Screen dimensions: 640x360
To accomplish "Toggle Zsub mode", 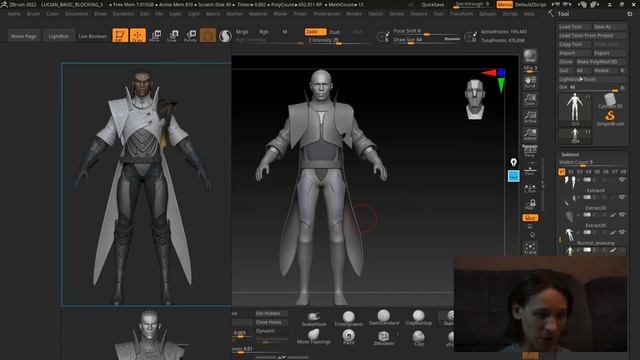I will [334, 32].
